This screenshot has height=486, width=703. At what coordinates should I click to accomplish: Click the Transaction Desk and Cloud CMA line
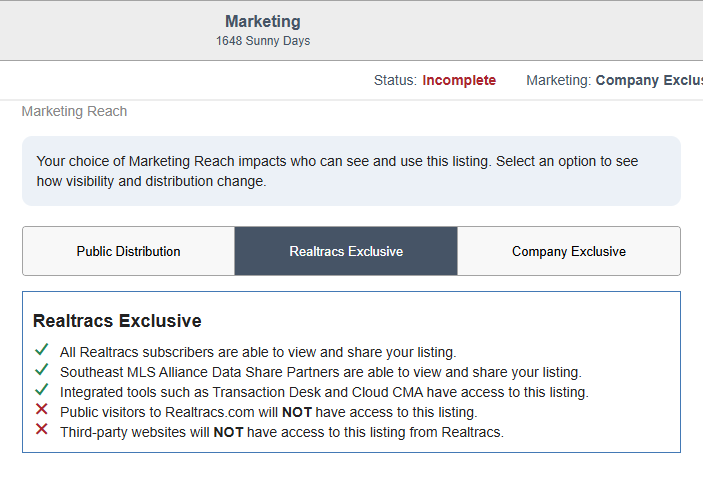pyautogui.click(x=325, y=392)
